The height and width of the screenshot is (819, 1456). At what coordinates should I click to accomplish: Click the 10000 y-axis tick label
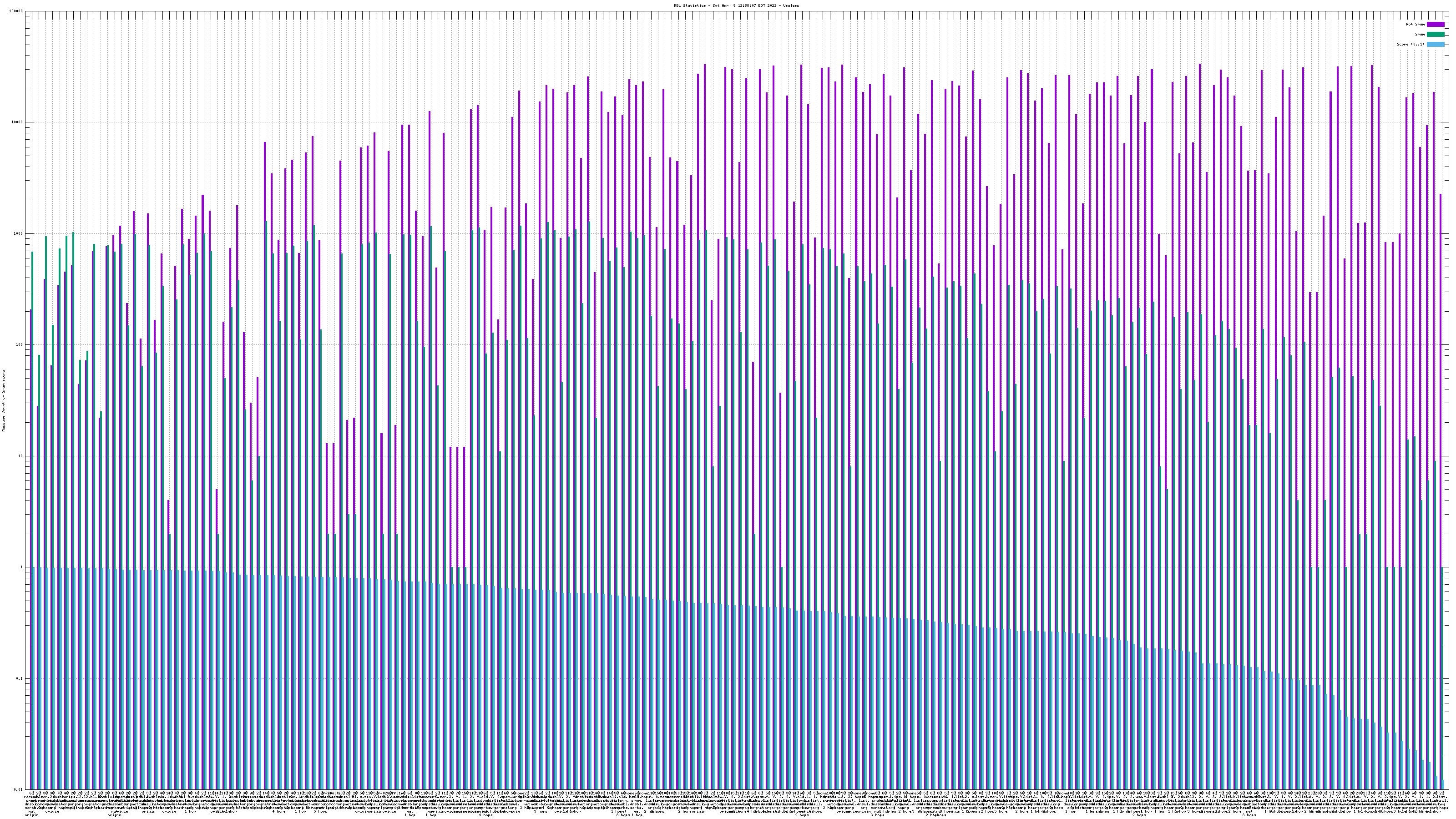pos(18,123)
